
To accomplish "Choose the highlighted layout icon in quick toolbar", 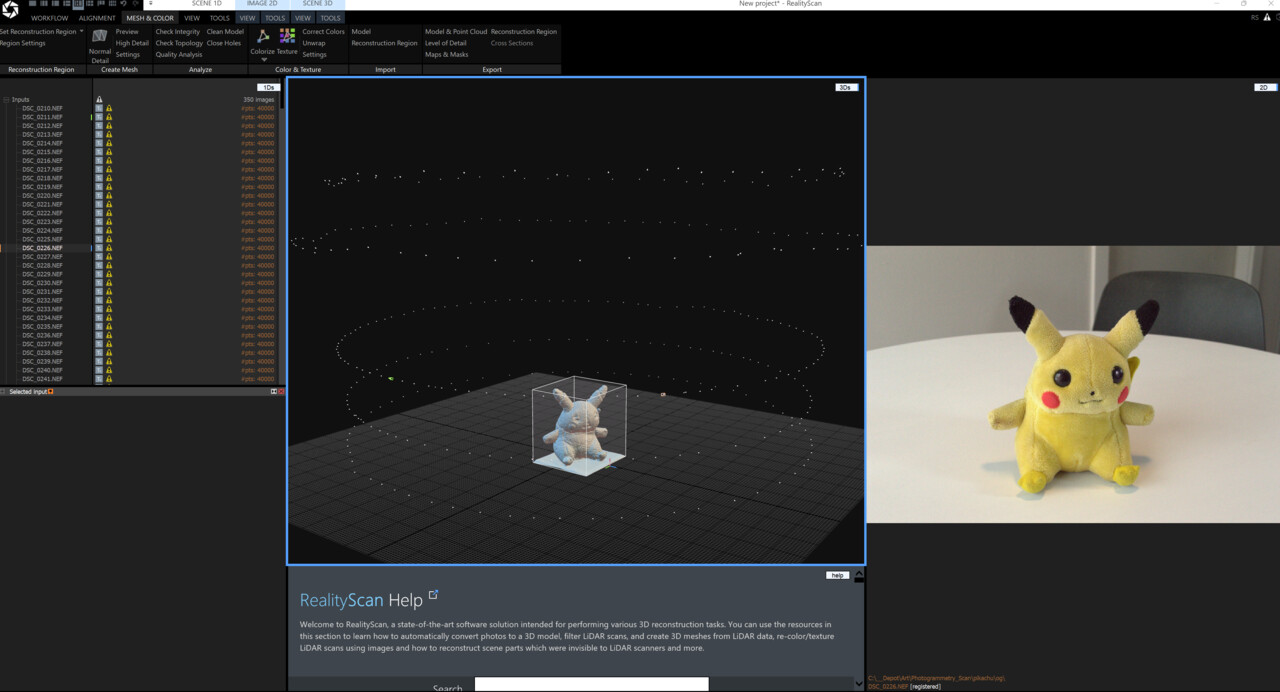I will pyautogui.click(x=78, y=4).
